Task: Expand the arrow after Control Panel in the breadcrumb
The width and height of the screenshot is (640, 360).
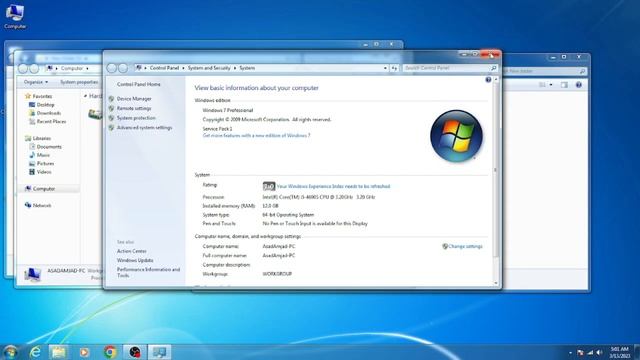Action: (x=183, y=68)
